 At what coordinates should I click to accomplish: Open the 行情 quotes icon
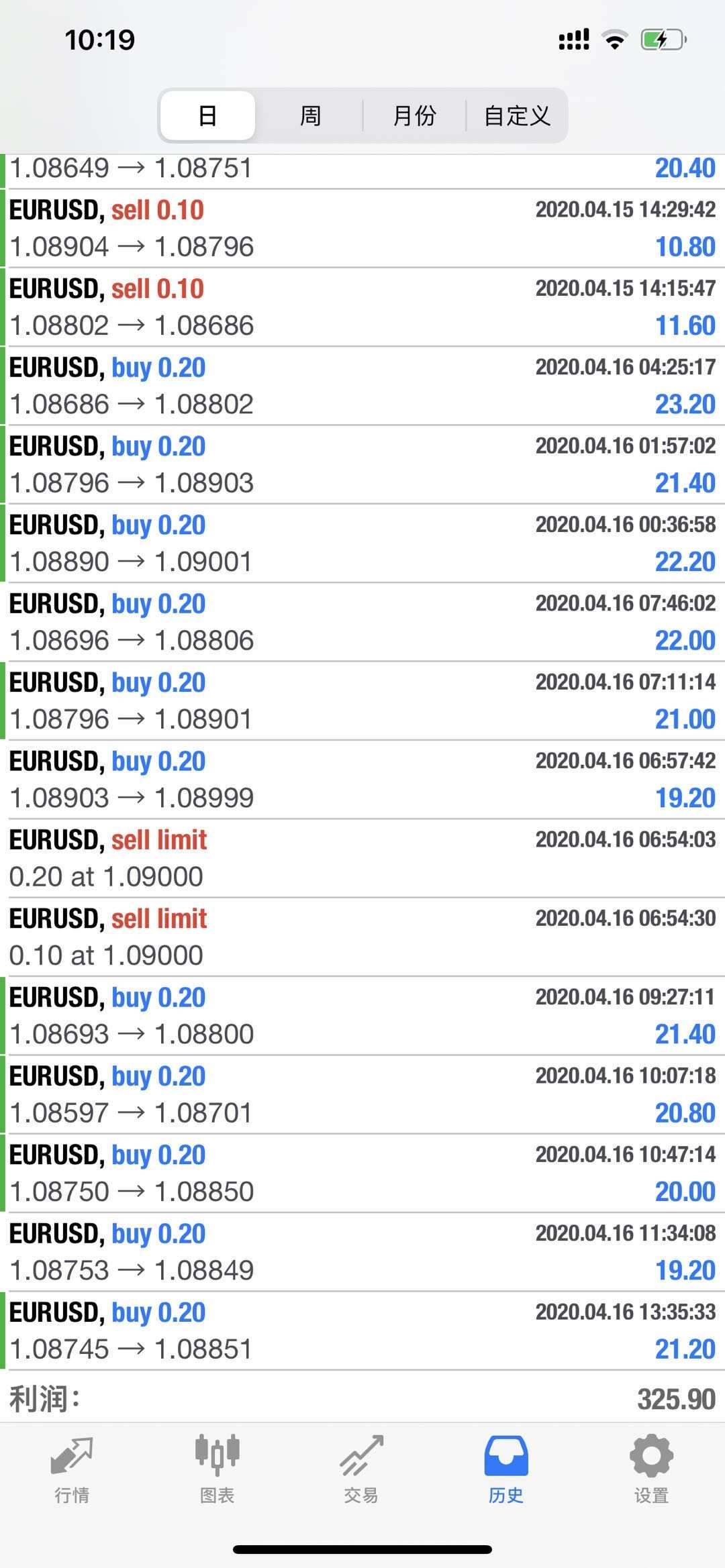(72, 1456)
